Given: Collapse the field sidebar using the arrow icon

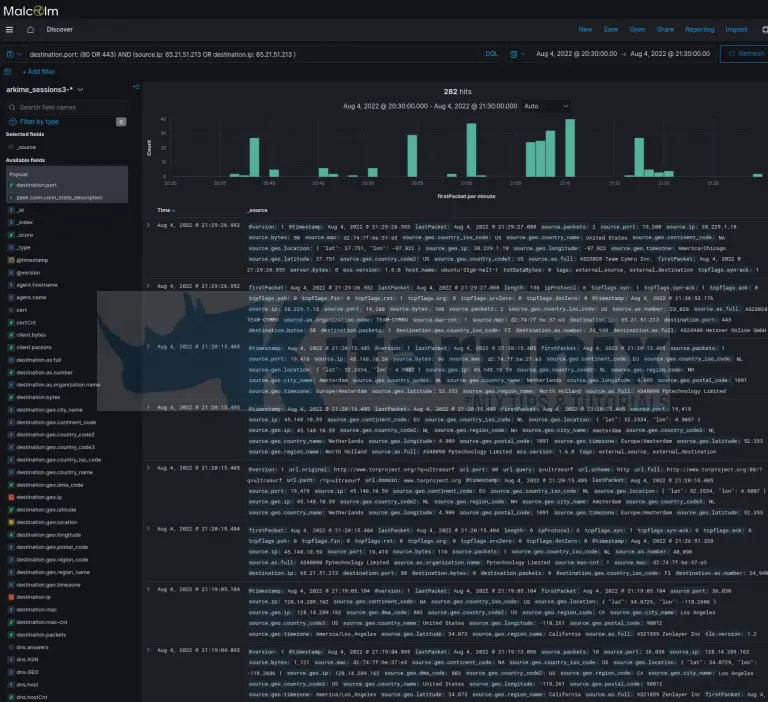Looking at the screenshot, I should pyautogui.click(x=136, y=88).
